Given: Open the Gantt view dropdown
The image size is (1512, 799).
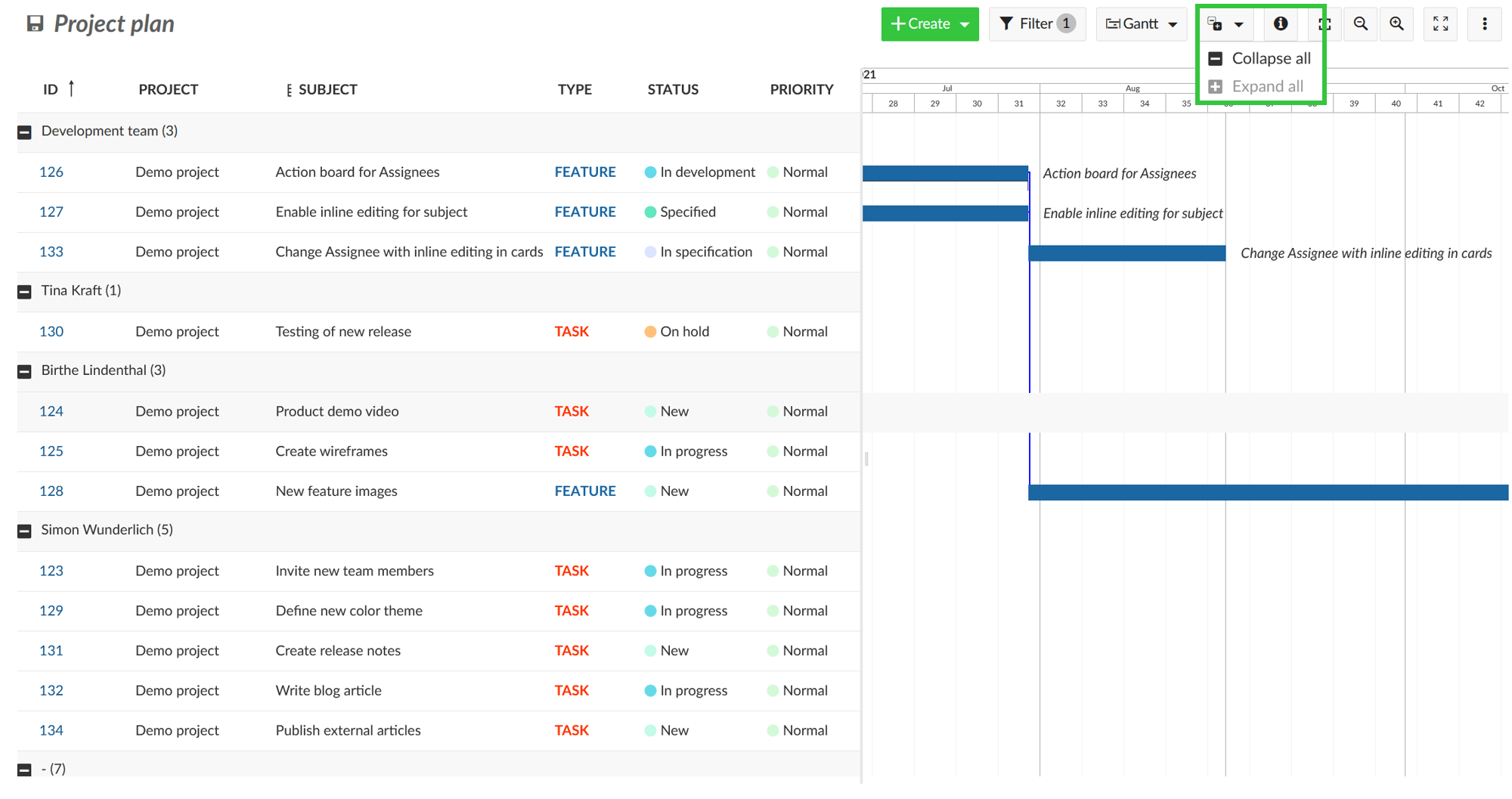Looking at the screenshot, I should click(1141, 24).
